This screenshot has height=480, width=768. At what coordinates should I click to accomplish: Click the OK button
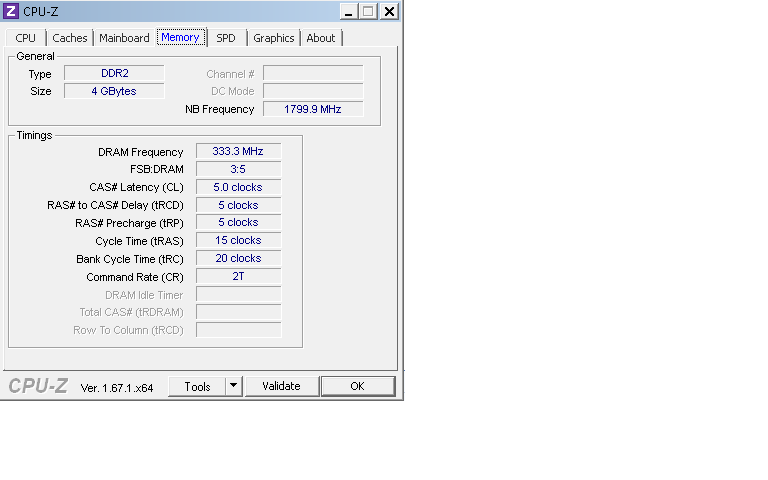(357, 386)
